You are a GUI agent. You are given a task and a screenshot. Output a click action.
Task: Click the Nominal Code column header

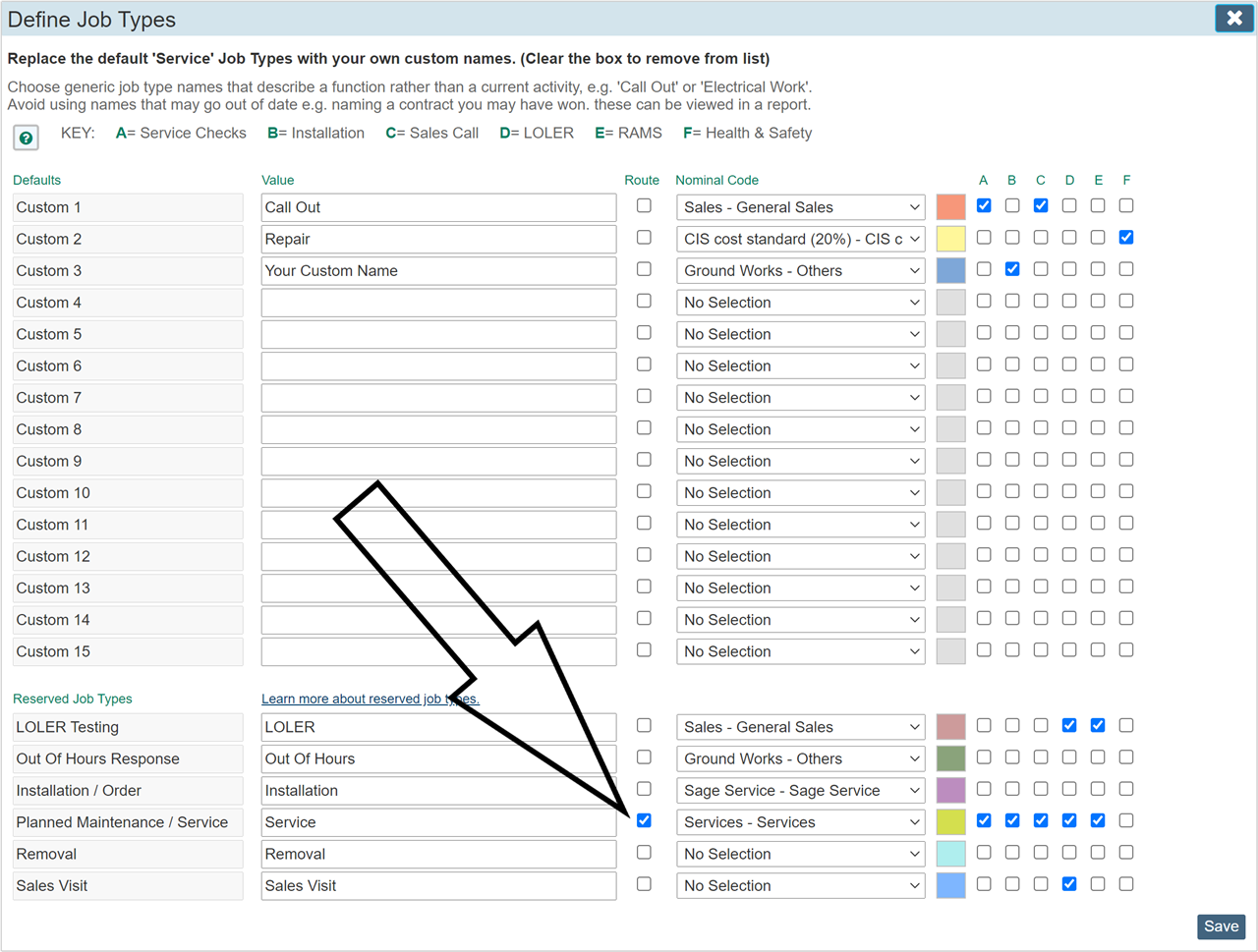click(716, 180)
